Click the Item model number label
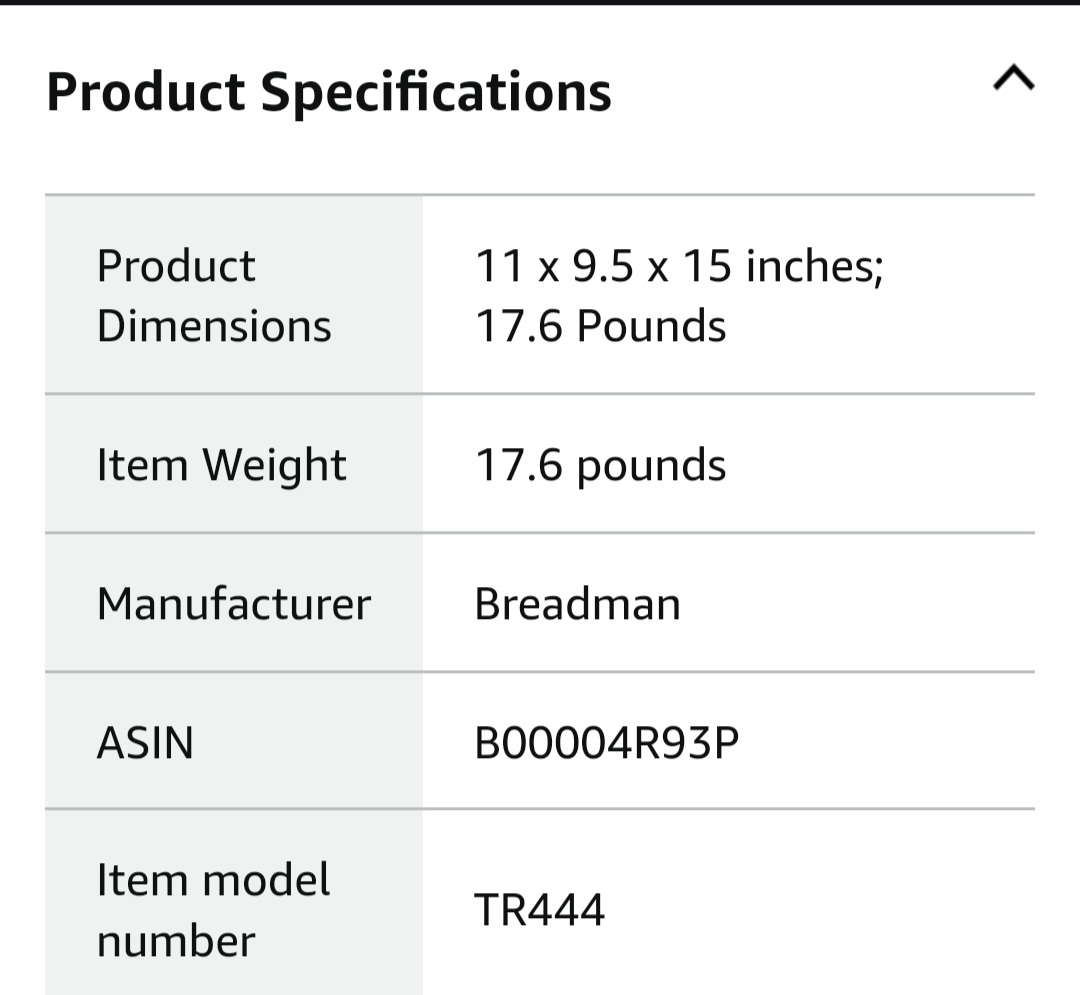1080x995 pixels. click(213, 908)
